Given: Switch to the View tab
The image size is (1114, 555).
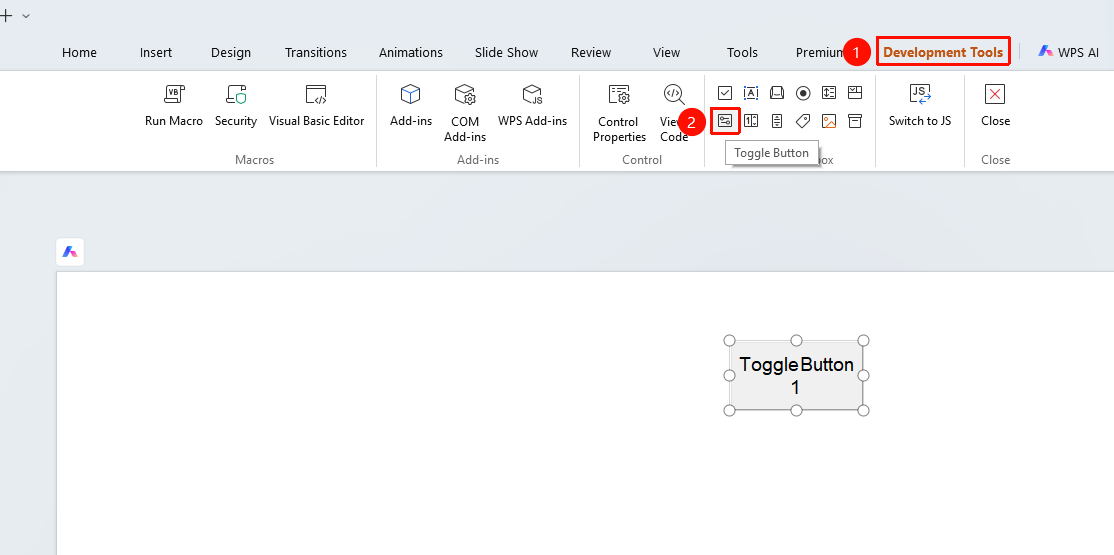Looking at the screenshot, I should [x=666, y=53].
